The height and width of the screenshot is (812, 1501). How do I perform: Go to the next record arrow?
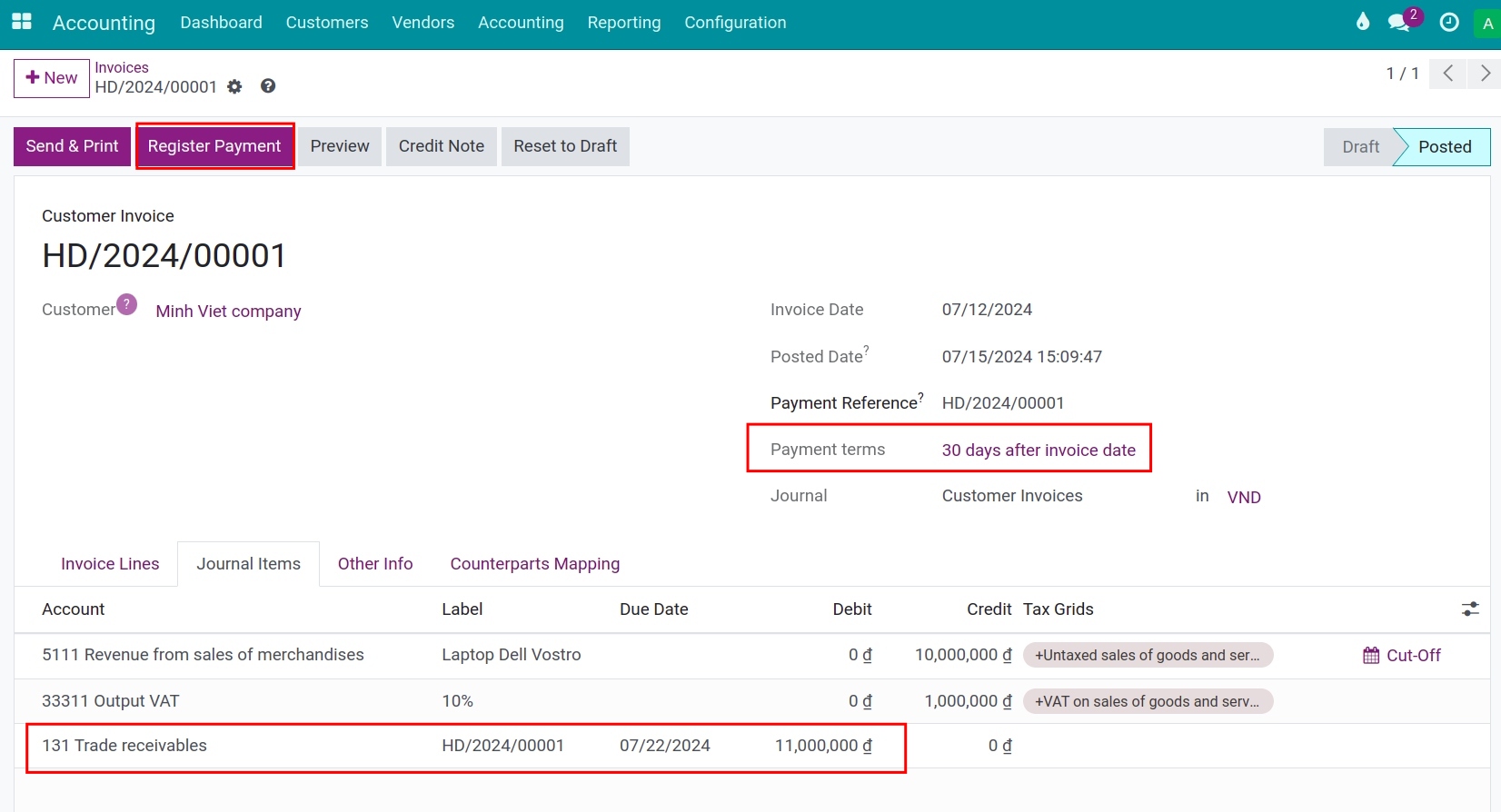(1485, 74)
